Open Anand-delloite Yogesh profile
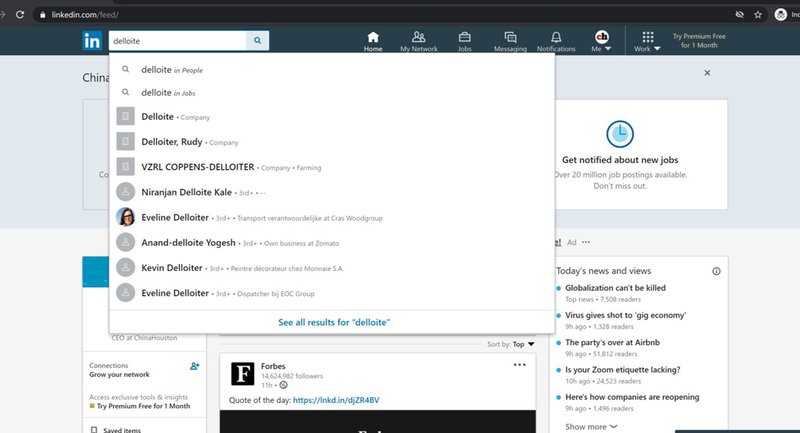 [332, 243]
